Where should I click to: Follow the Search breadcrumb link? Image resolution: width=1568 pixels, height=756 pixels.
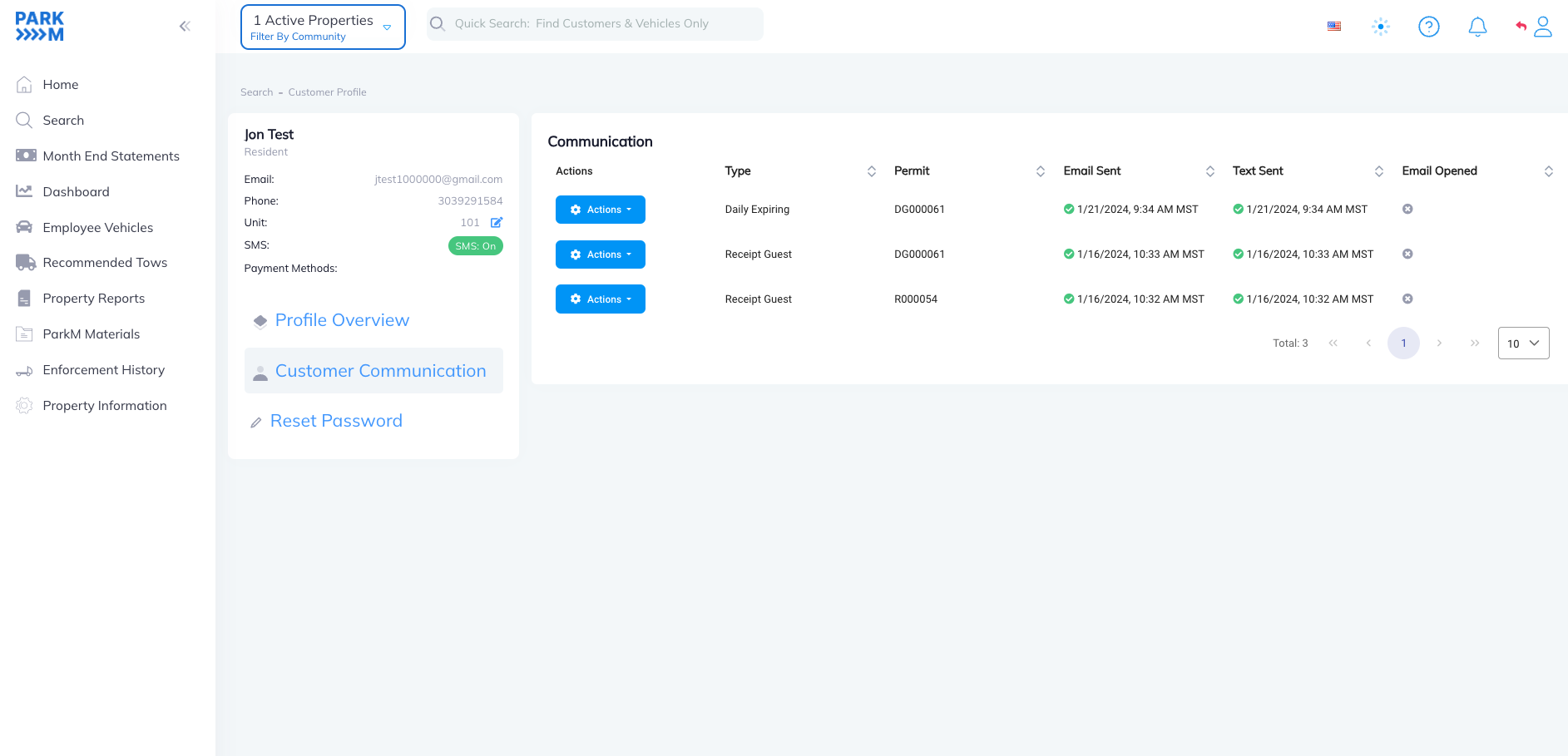pos(256,92)
